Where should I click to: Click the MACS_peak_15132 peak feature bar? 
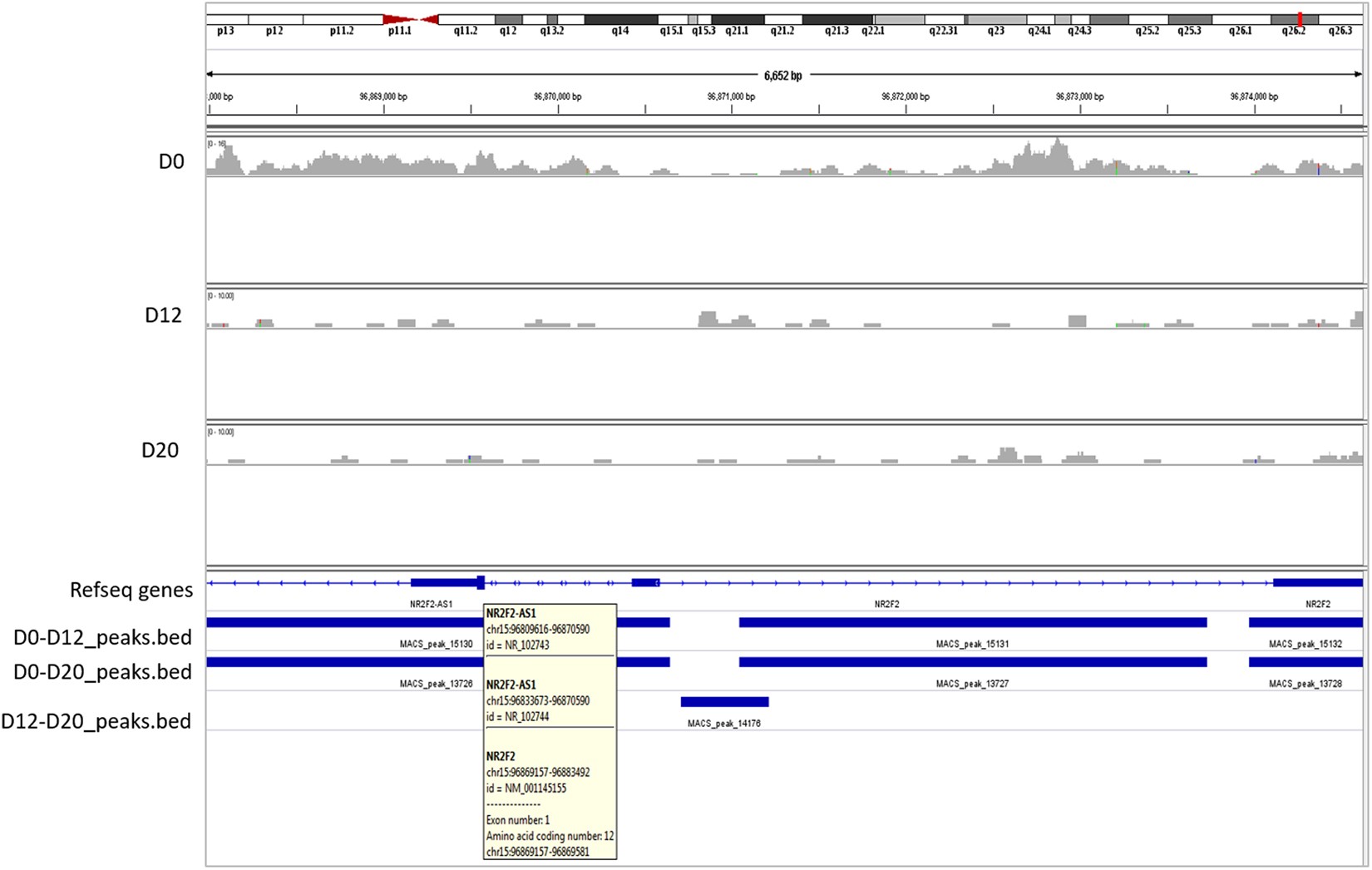point(1305,623)
